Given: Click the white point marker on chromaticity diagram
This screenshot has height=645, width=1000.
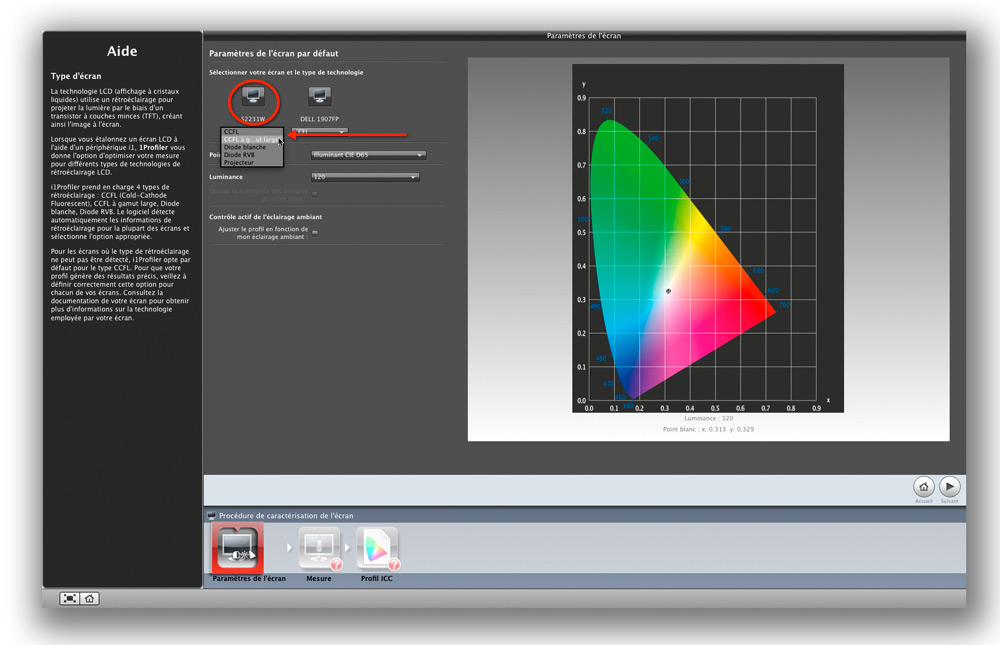Looking at the screenshot, I should (668, 291).
